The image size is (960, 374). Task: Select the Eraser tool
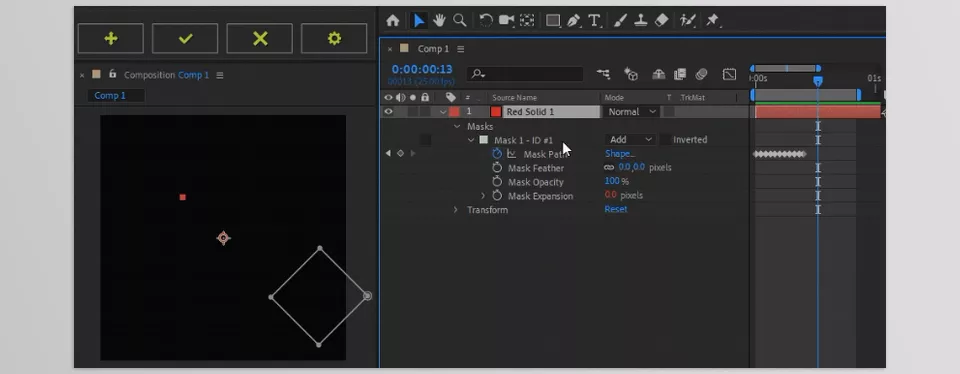pyautogui.click(x=661, y=21)
